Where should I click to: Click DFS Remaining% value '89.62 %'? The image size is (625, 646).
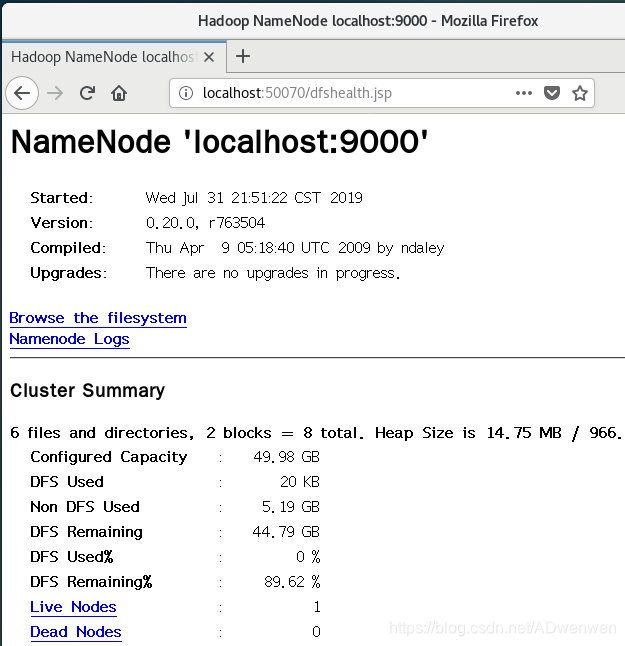click(292, 582)
